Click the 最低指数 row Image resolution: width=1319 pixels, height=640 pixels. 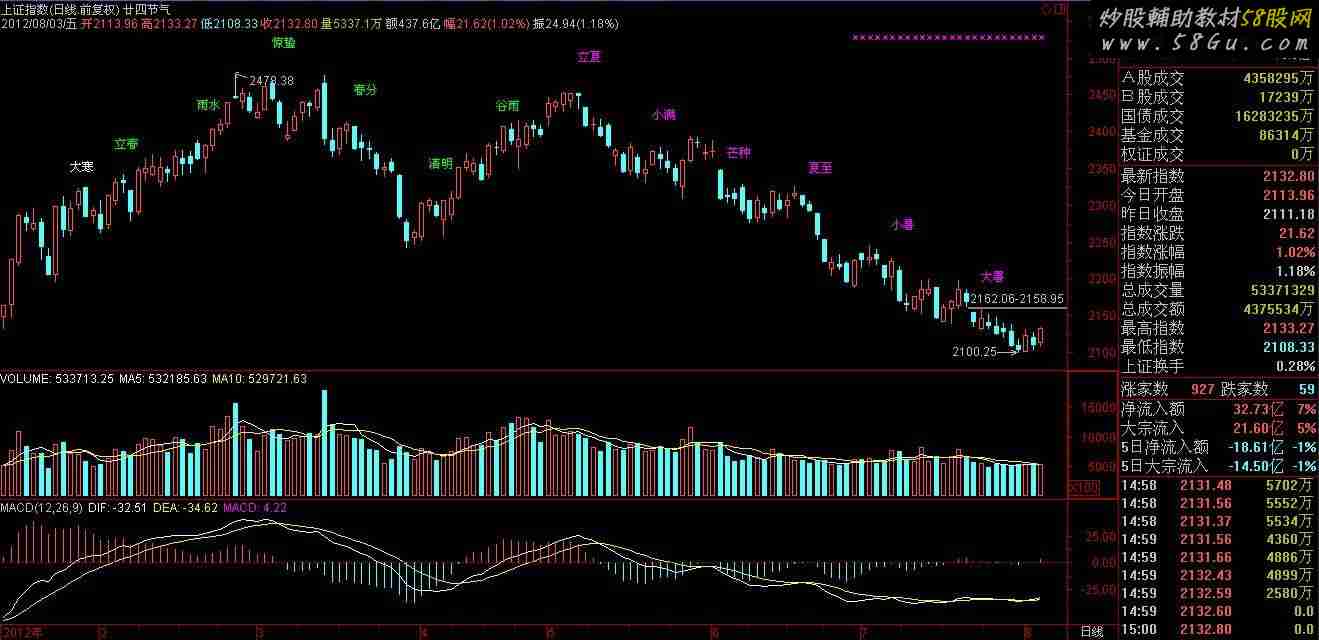pyautogui.click(x=1218, y=347)
